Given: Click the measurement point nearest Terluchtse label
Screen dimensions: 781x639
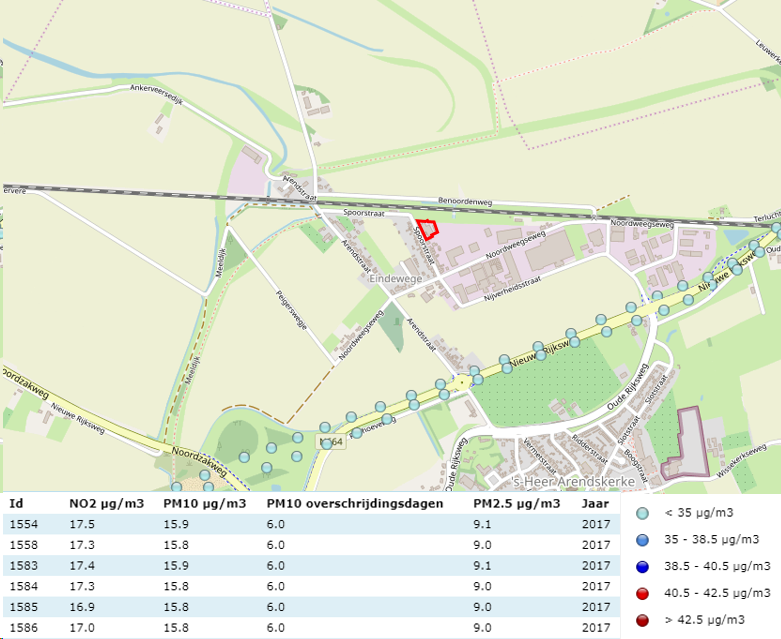Looking at the screenshot, I should 777,229.
